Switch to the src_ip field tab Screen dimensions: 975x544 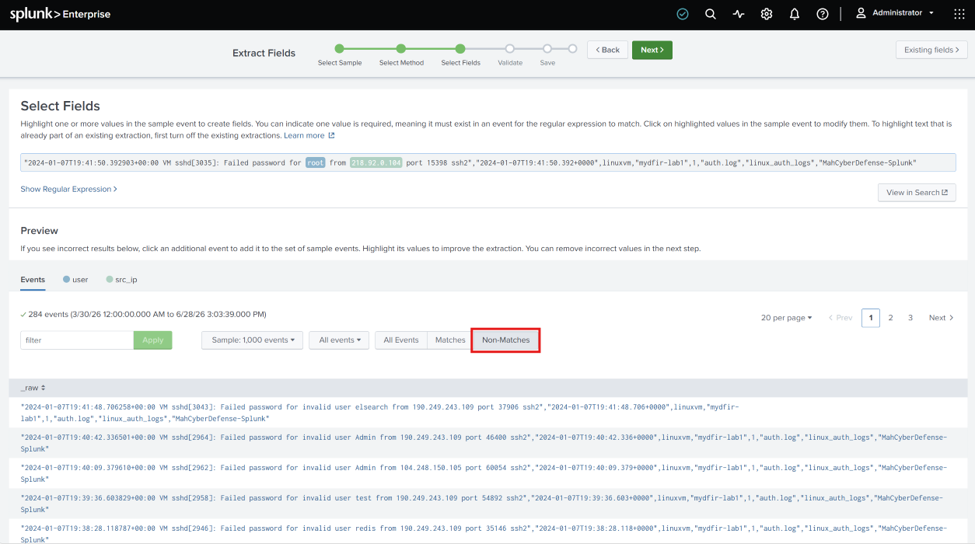(x=121, y=280)
